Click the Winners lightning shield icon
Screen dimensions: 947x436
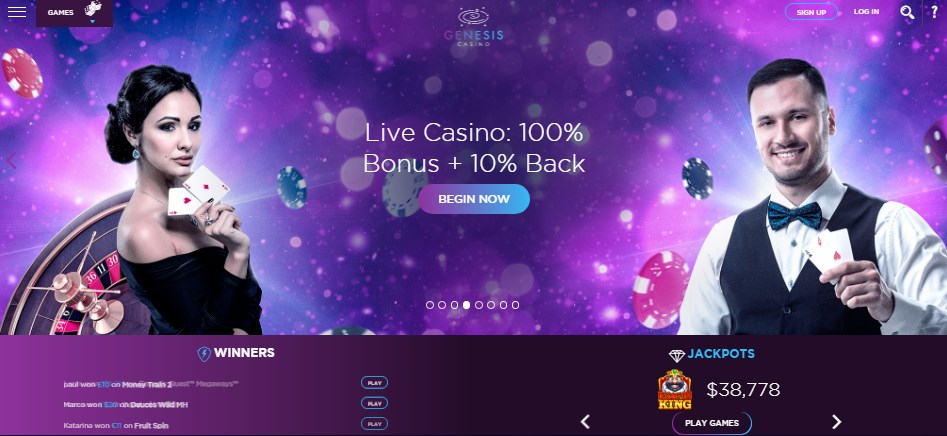click(x=204, y=354)
